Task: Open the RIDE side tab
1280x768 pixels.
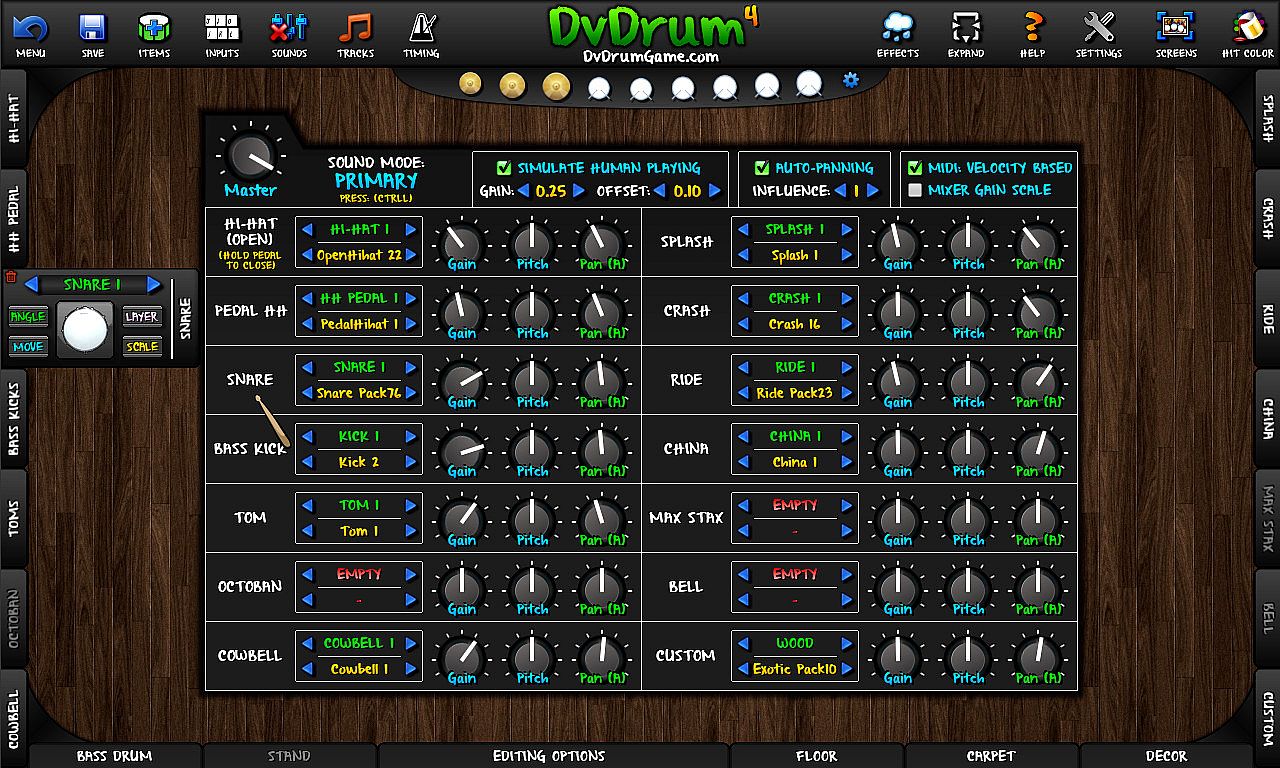Action: pos(1267,318)
